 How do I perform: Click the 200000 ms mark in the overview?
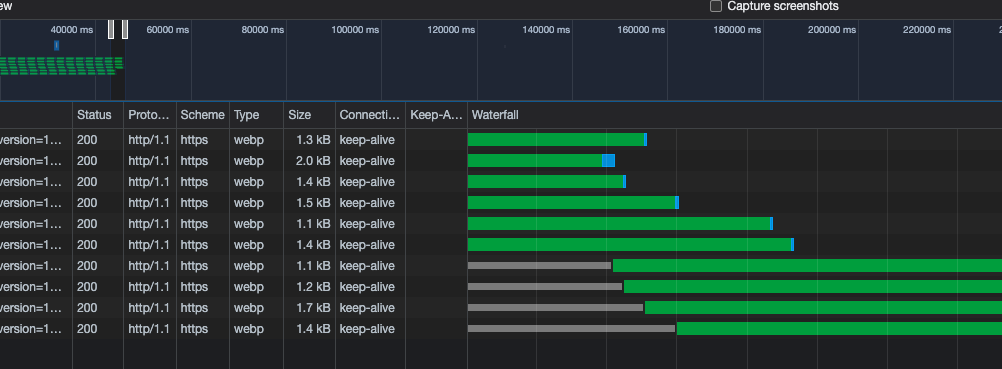833,29
